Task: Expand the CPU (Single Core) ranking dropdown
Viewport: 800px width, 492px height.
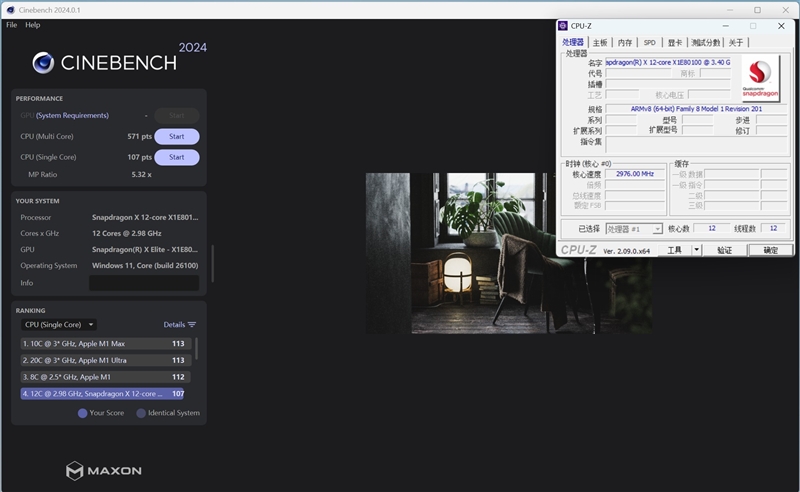Action: tap(59, 325)
